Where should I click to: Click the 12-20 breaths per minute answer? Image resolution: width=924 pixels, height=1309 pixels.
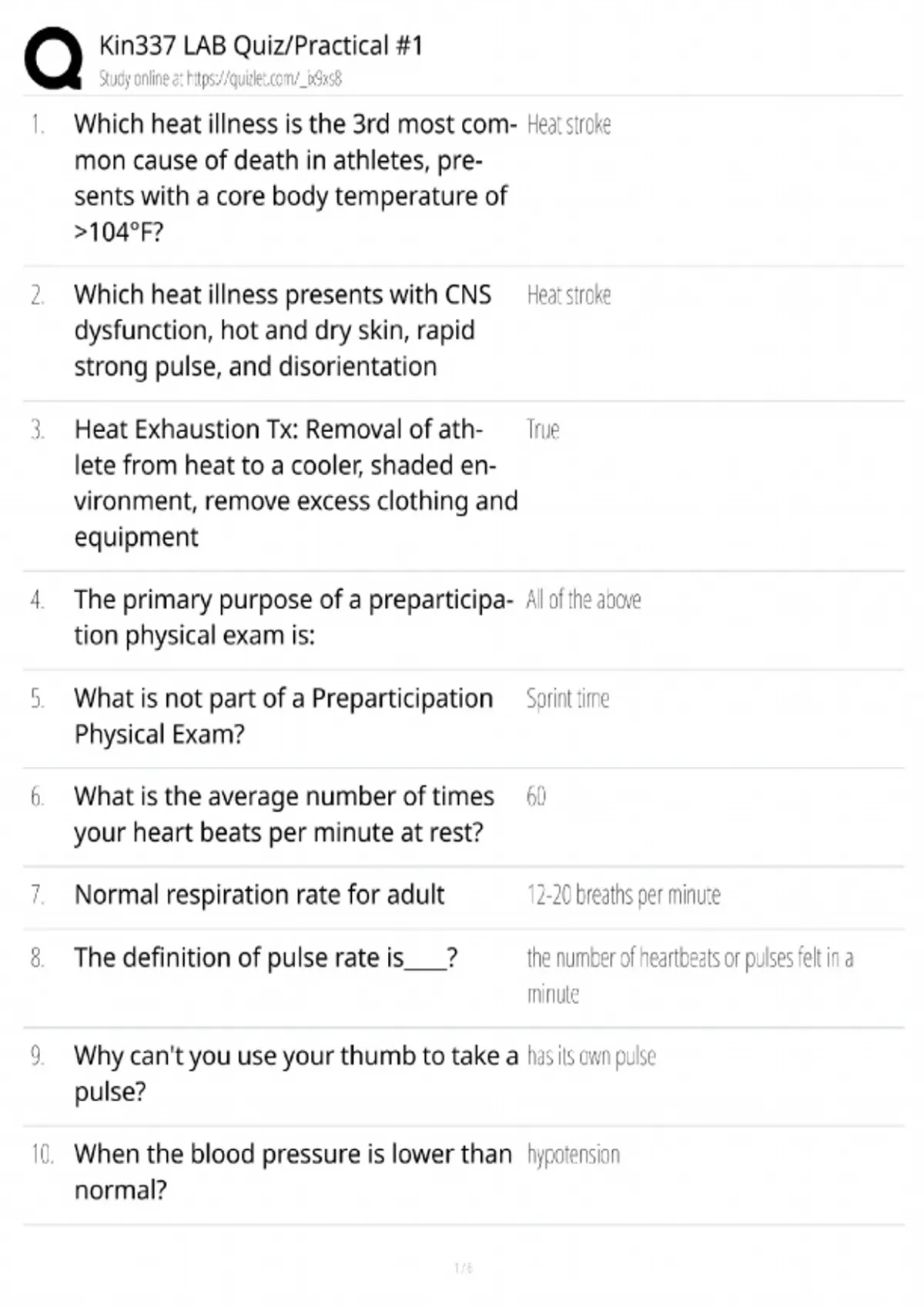coord(624,895)
